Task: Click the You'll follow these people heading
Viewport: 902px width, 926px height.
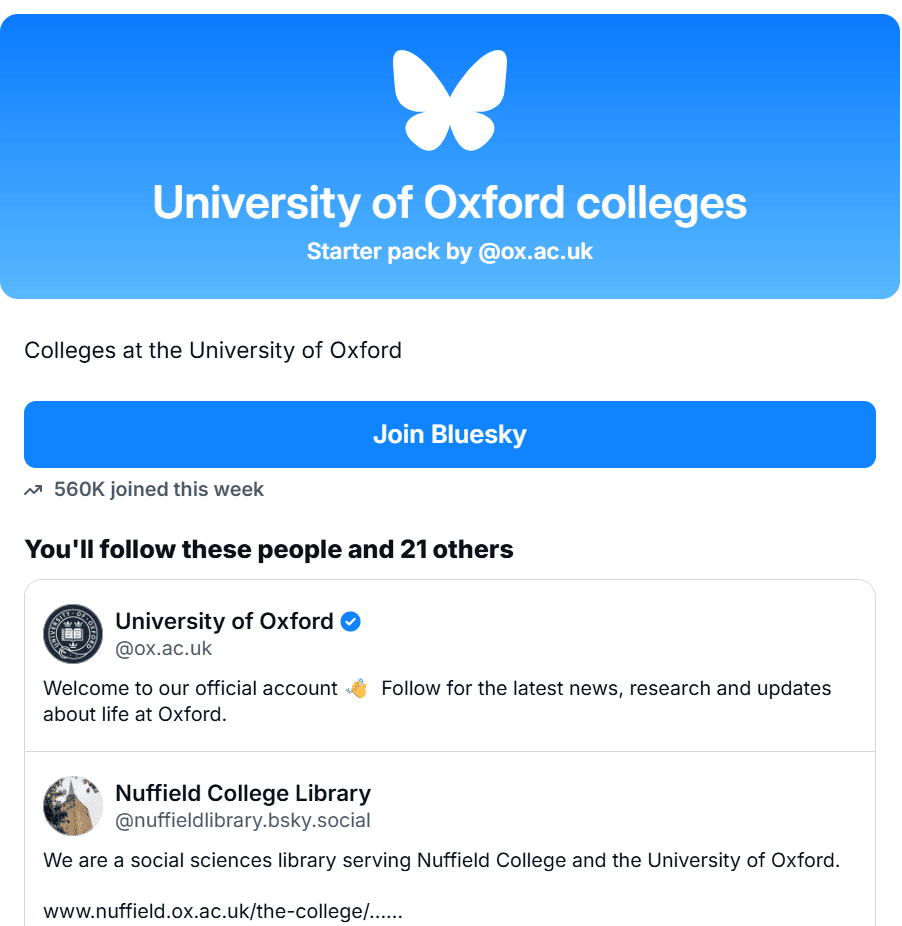Action: [269, 549]
